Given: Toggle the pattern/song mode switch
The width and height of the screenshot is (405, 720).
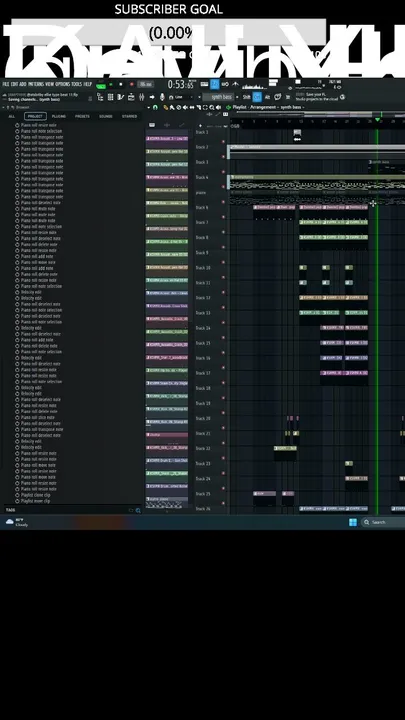Looking at the screenshot, I should (101, 85).
